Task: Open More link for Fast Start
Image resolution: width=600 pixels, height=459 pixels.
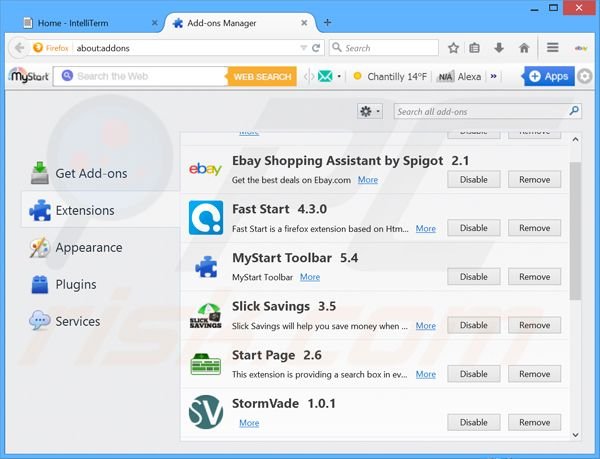Action: pos(426,228)
